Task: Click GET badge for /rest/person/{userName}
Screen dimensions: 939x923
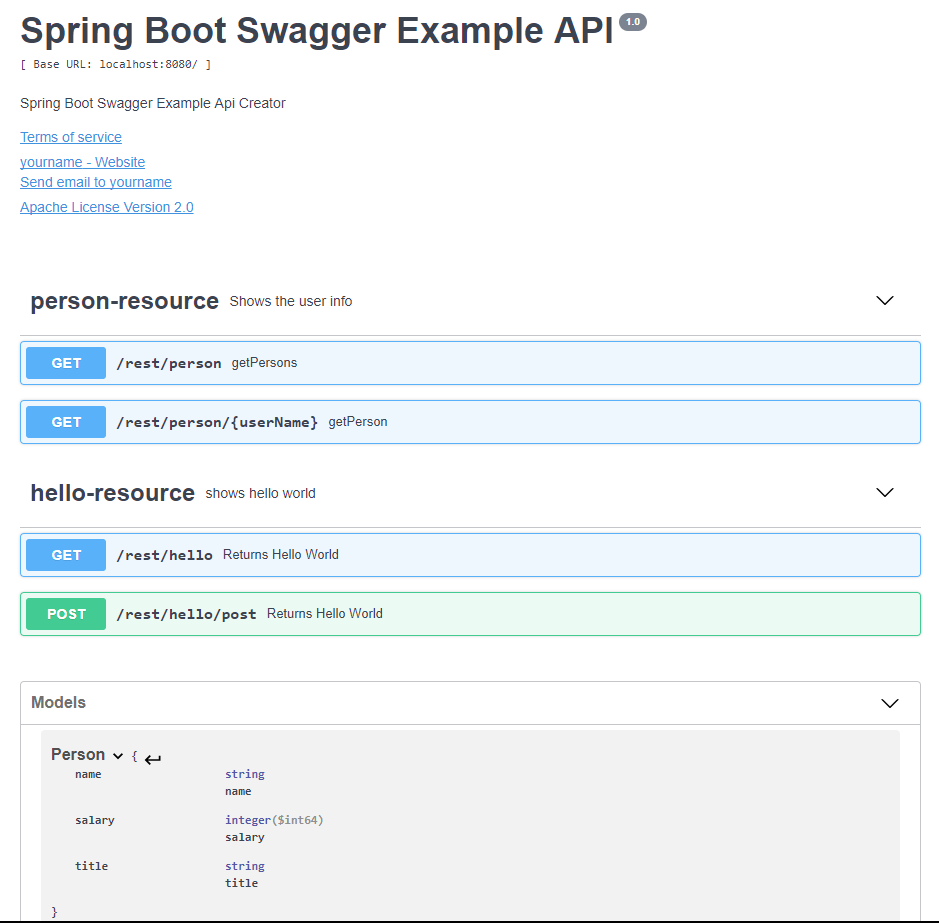Action: tap(66, 422)
